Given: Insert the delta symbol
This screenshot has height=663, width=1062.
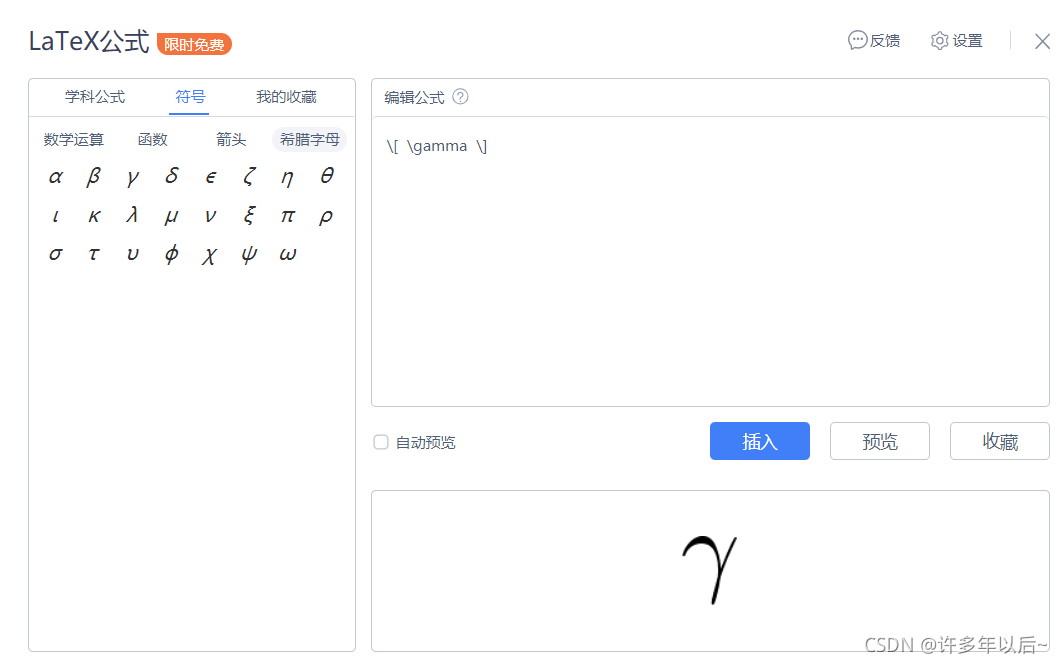Looking at the screenshot, I should 171,176.
